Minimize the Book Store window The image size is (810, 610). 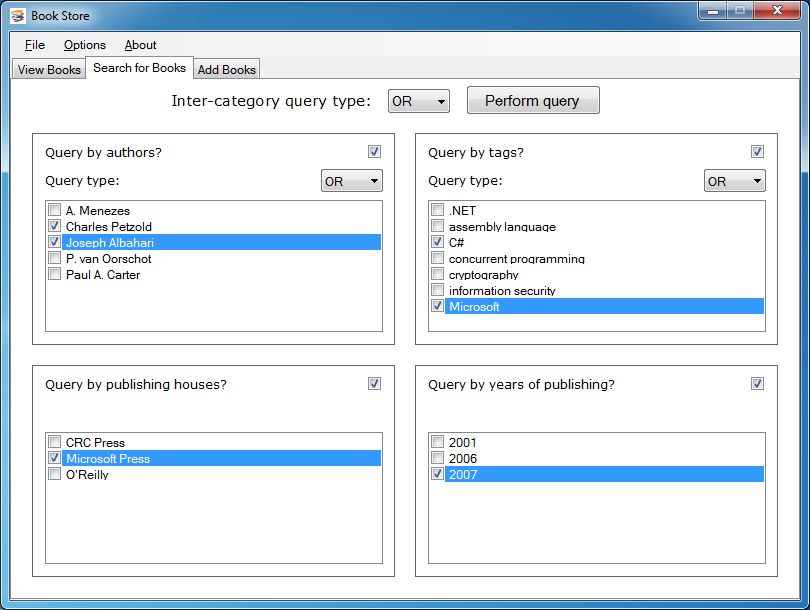tap(713, 10)
